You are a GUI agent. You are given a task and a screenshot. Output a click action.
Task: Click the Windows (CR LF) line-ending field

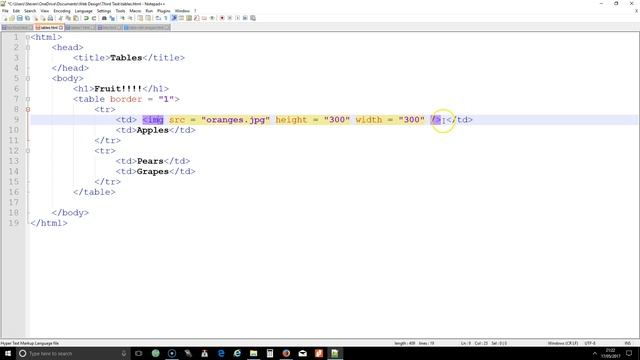(x=563, y=343)
